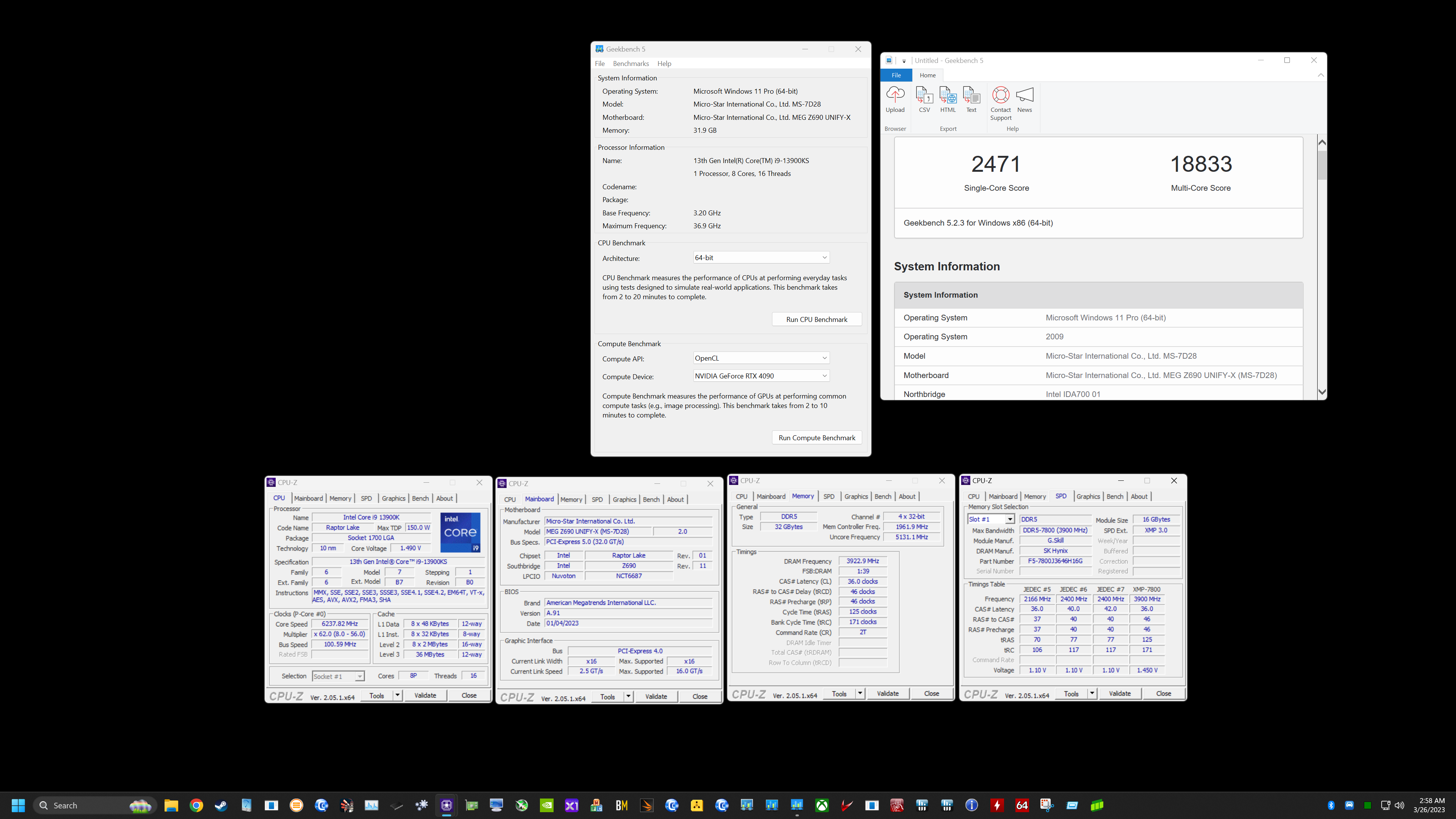Expand Tools arrow in CPU-Z SPD window

tap(1092, 693)
